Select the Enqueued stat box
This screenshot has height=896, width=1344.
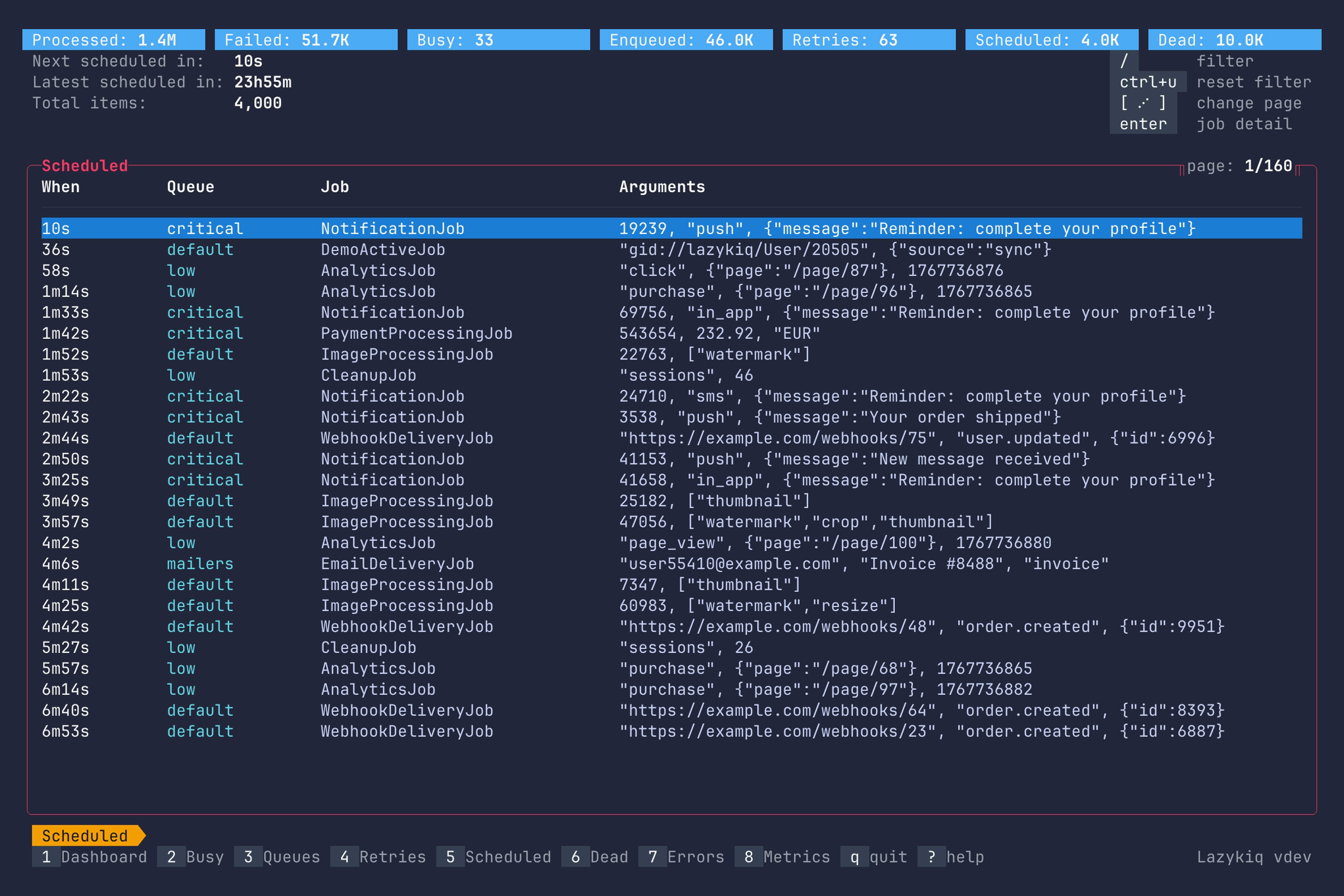coord(685,40)
